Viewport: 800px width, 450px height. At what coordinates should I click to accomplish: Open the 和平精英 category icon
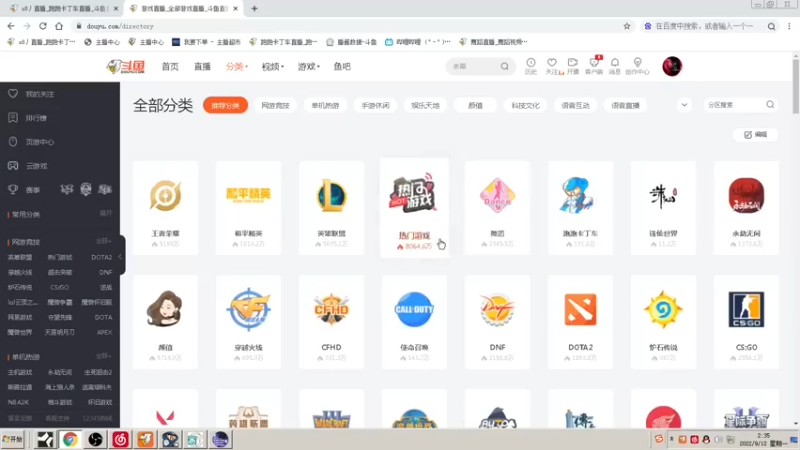coord(248,195)
